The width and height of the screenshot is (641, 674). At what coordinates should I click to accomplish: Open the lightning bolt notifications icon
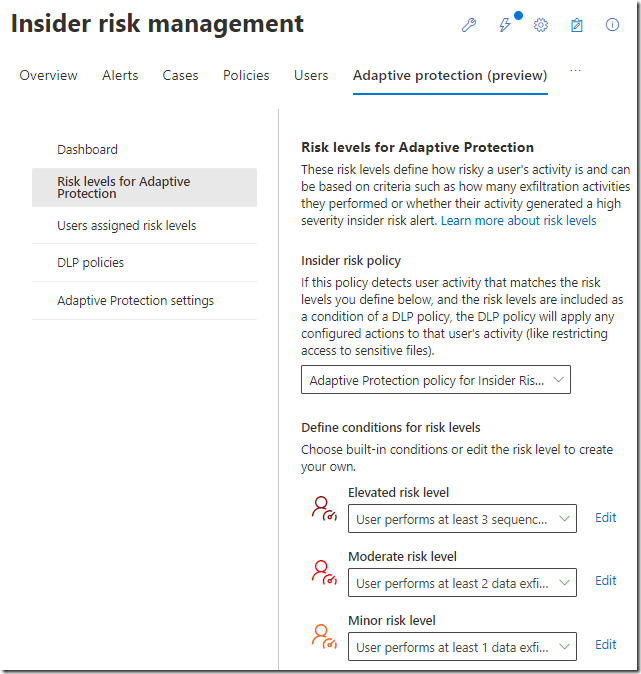pos(505,25)
